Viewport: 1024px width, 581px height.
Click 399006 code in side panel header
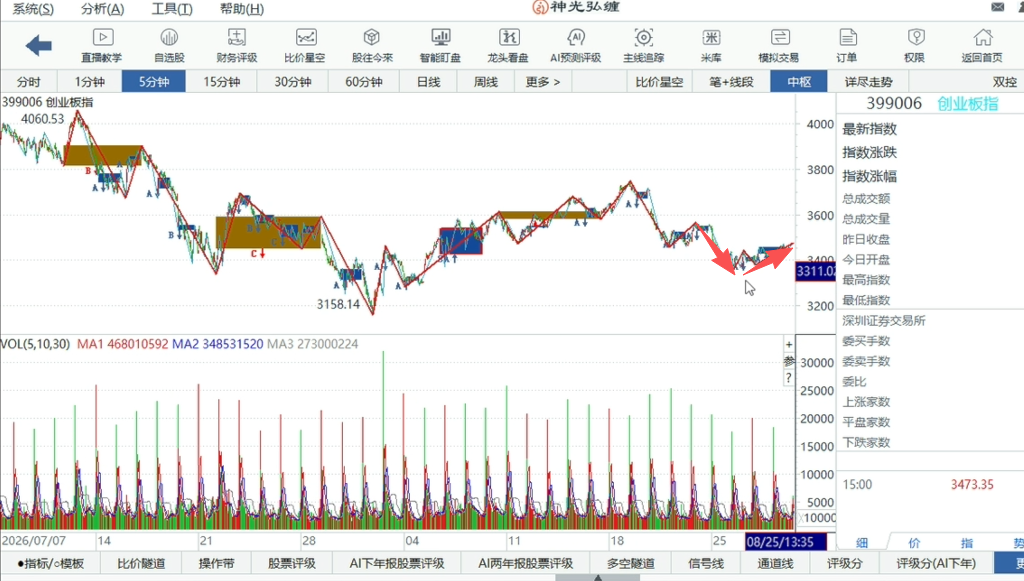(x=894, y=104)
